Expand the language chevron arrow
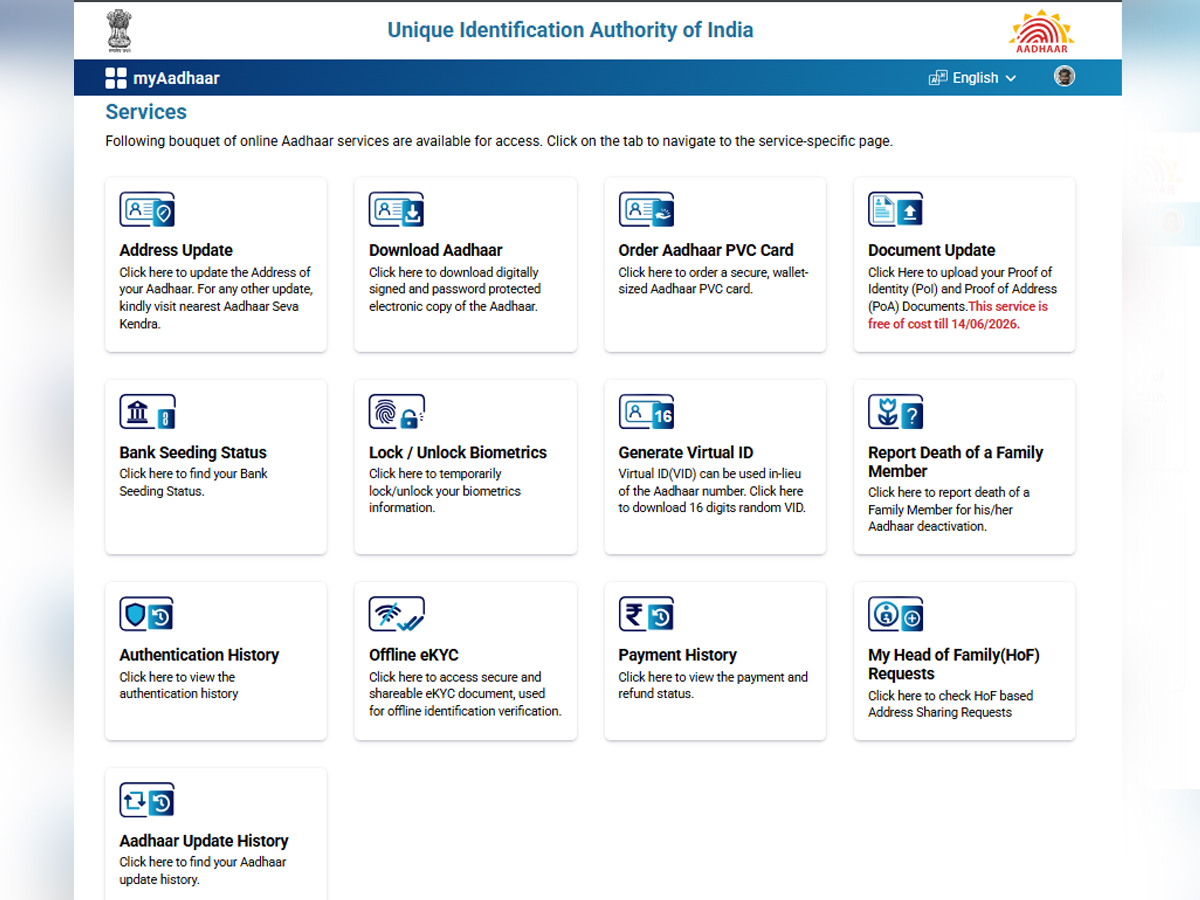Image resolution: width=1200 pixels, height=900 pixels. pyautogui.click(x=1011, y=78)
